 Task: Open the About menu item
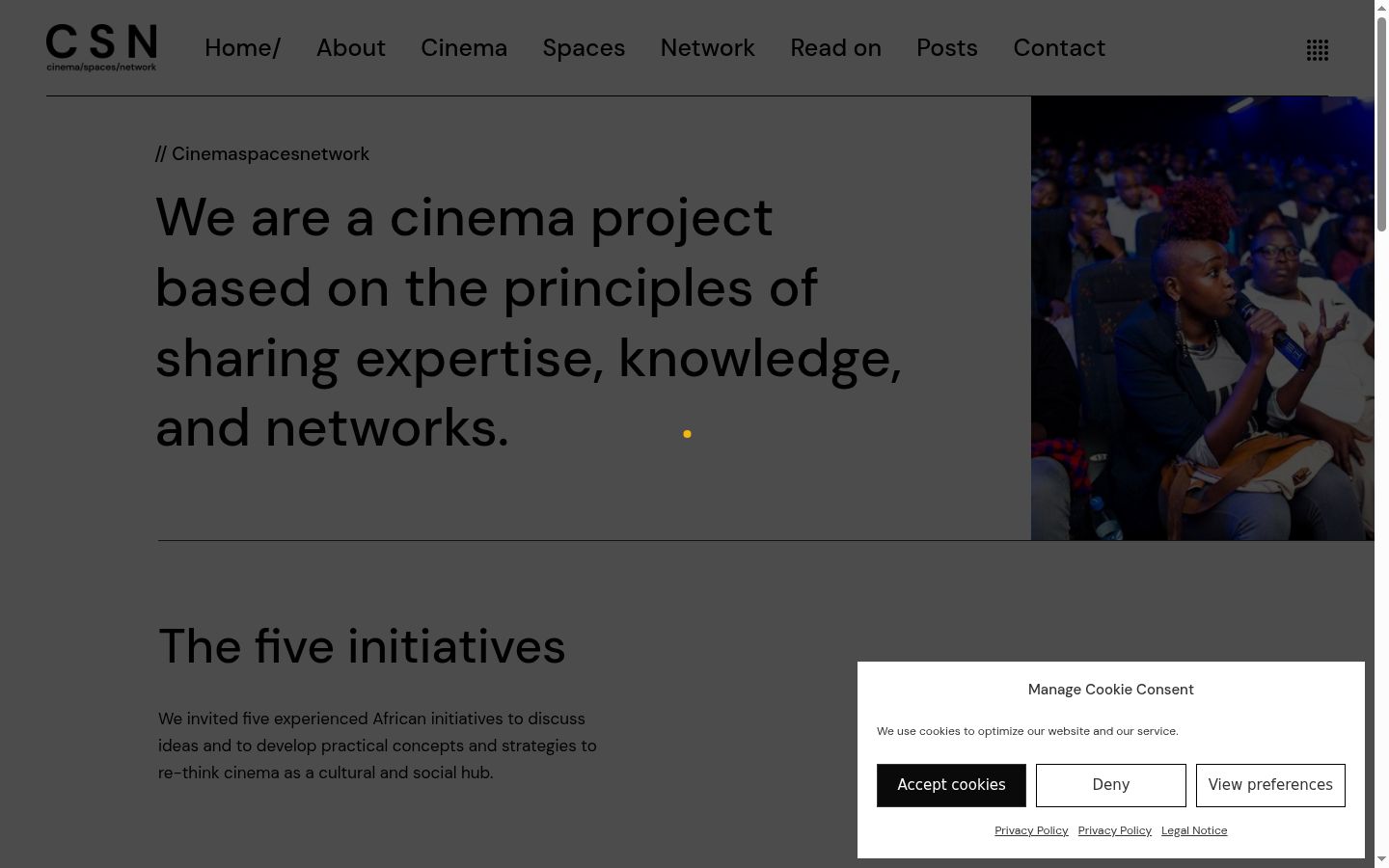[x=351, y=48]
